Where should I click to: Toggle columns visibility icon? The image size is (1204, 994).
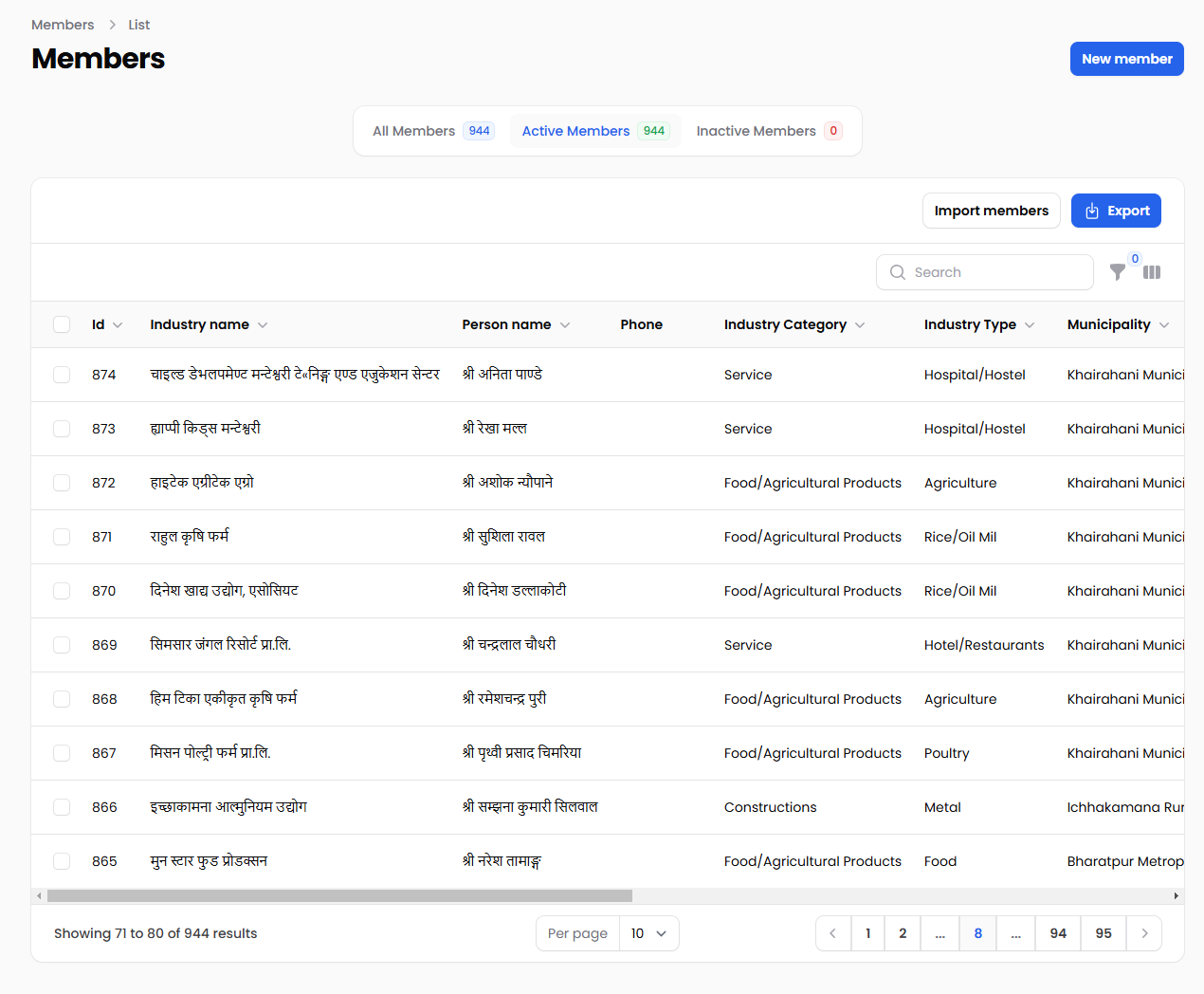(1152, 272)
